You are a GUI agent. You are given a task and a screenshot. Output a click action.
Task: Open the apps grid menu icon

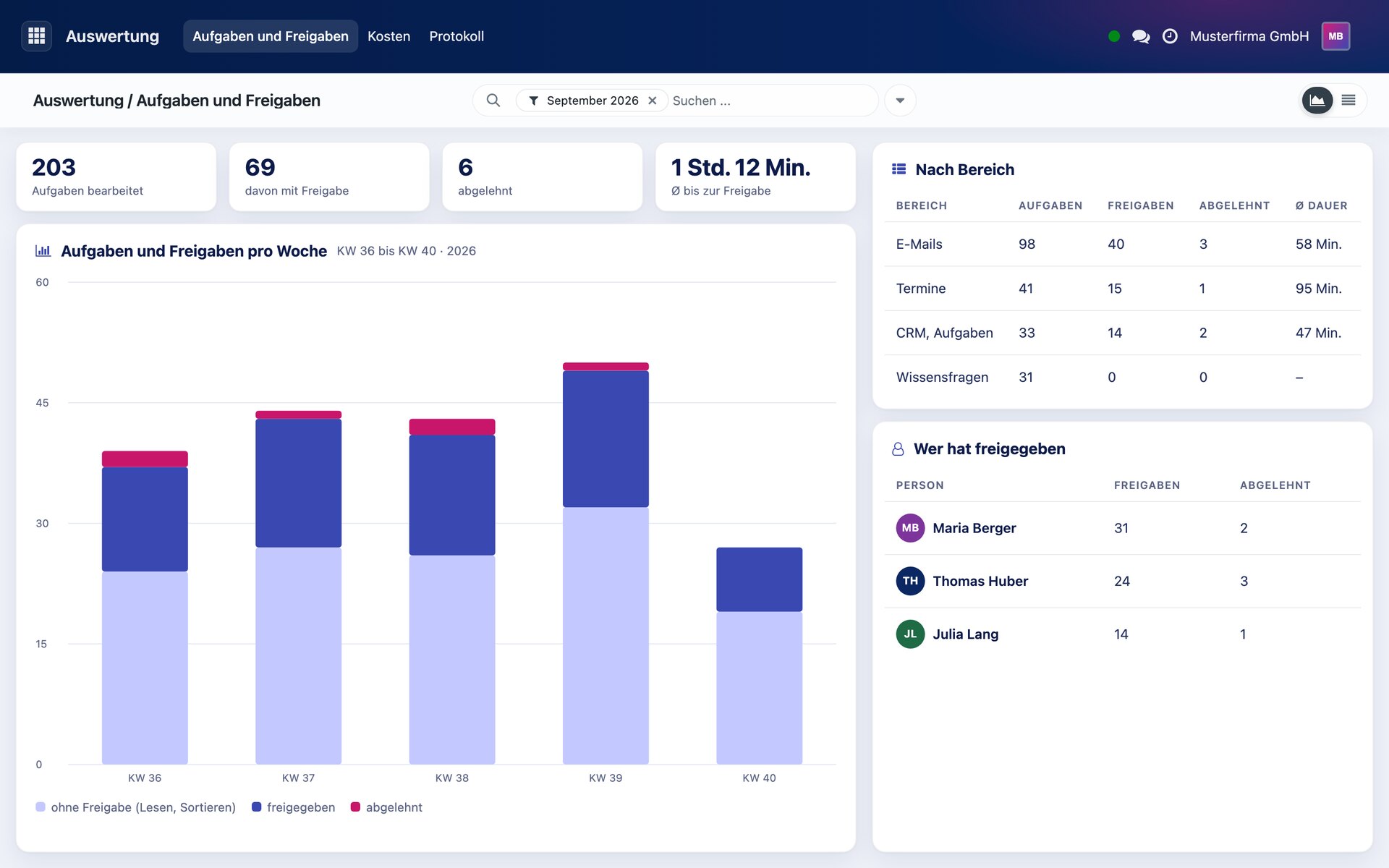pyautogui.click(x=37, y=36)
